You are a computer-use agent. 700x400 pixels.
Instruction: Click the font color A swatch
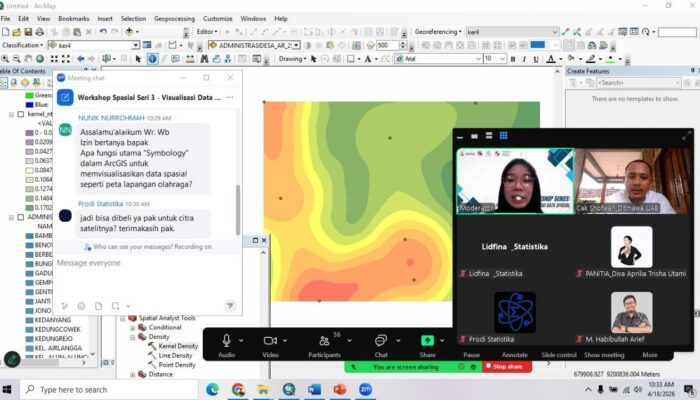[551, 59]
